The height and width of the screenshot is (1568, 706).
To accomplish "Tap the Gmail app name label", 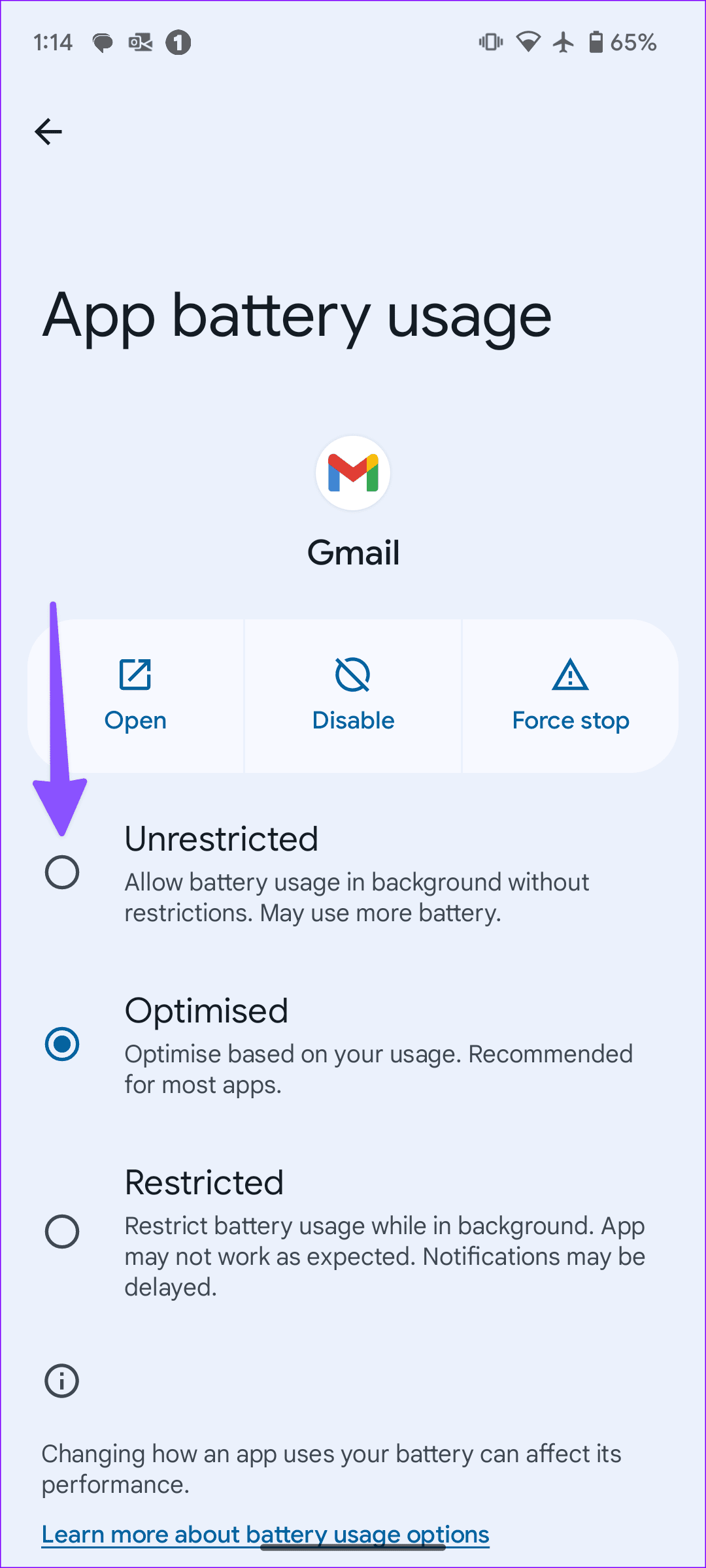I will coord(353,552).
